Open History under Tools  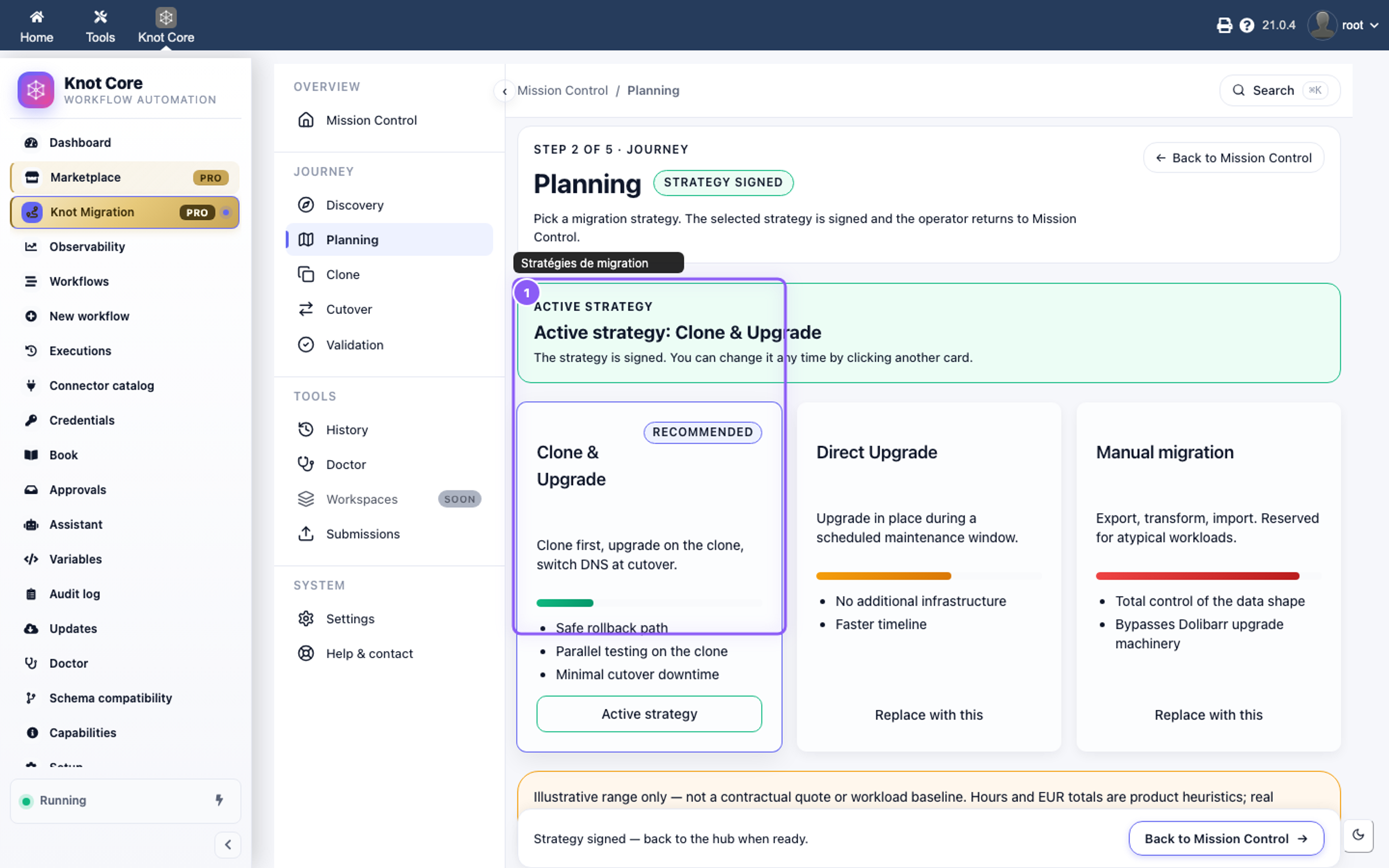(x=389, y=430)
